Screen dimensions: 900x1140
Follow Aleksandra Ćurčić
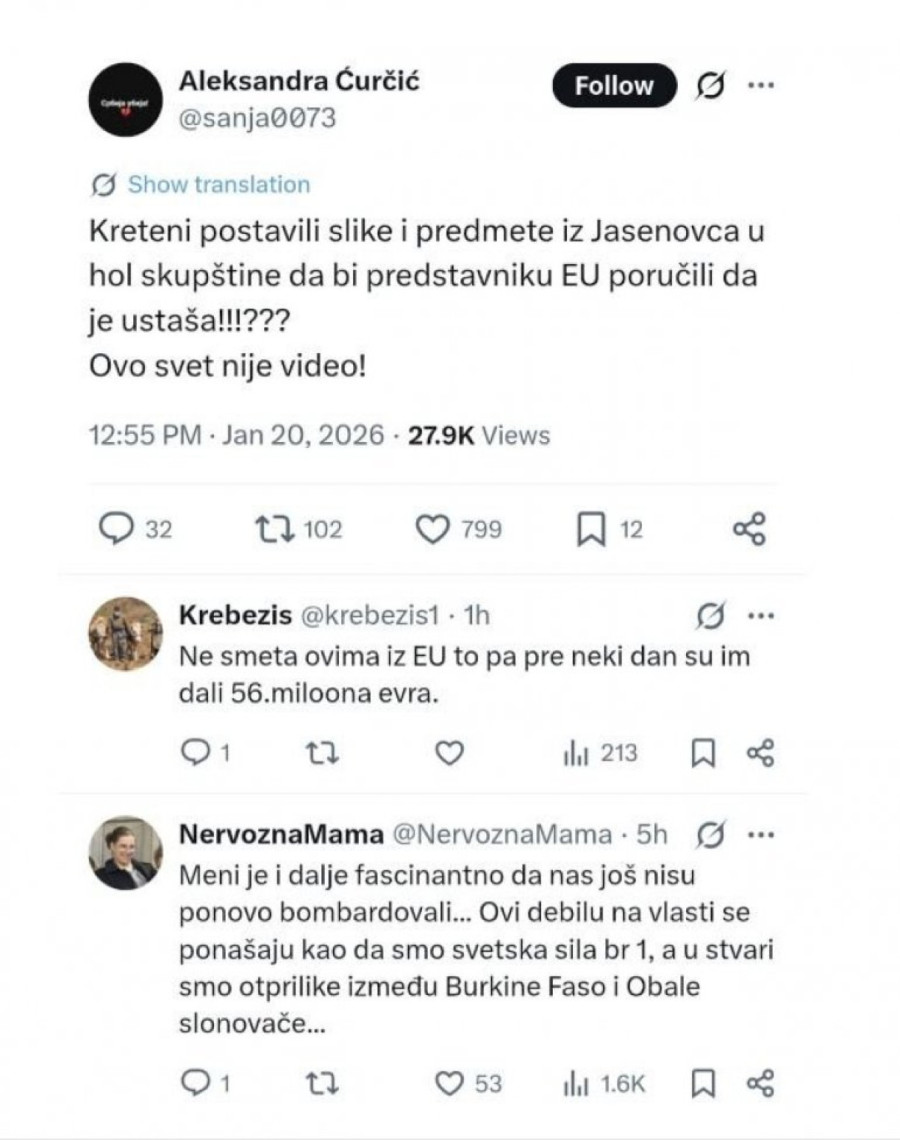[x=613, y=85]
